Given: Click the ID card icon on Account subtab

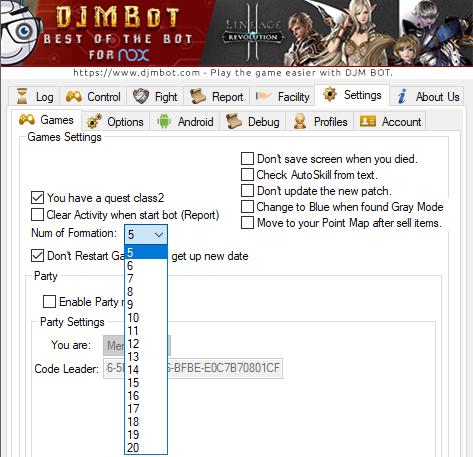Looking at the screenshot, I should click(368, 121).
